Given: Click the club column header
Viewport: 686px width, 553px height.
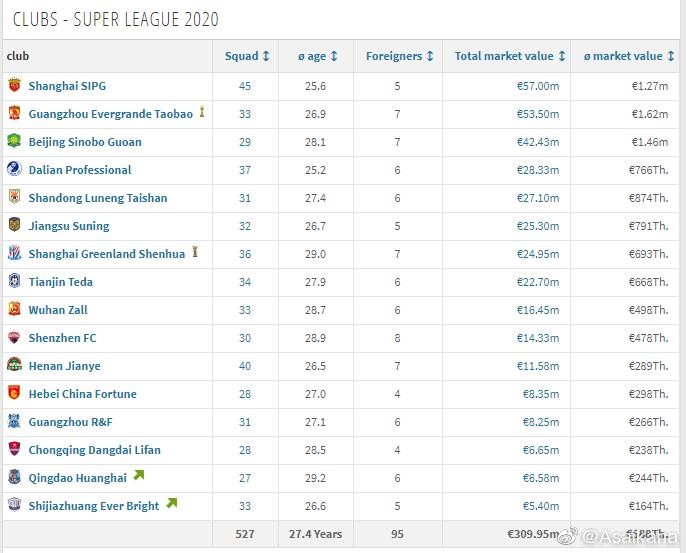Looking at the screenshot, I should pyautogui.click(x=18, y=57).
